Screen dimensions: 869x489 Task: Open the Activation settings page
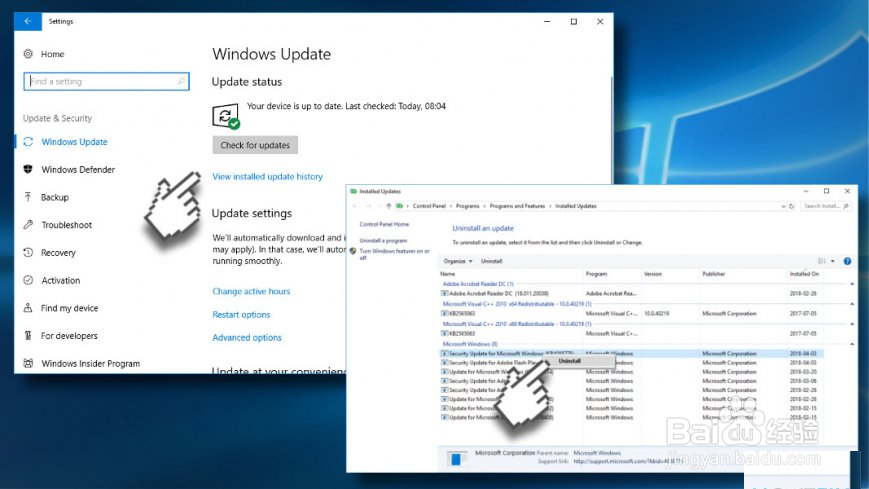pos(60,281)
